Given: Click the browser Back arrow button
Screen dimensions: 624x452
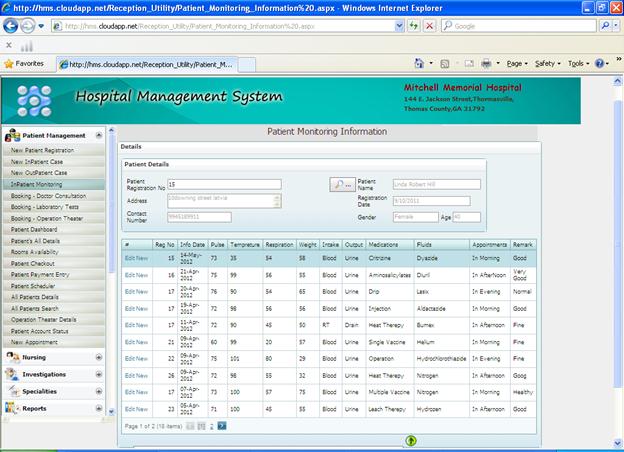Looking at the screenshot, I should tap(13, 26).
